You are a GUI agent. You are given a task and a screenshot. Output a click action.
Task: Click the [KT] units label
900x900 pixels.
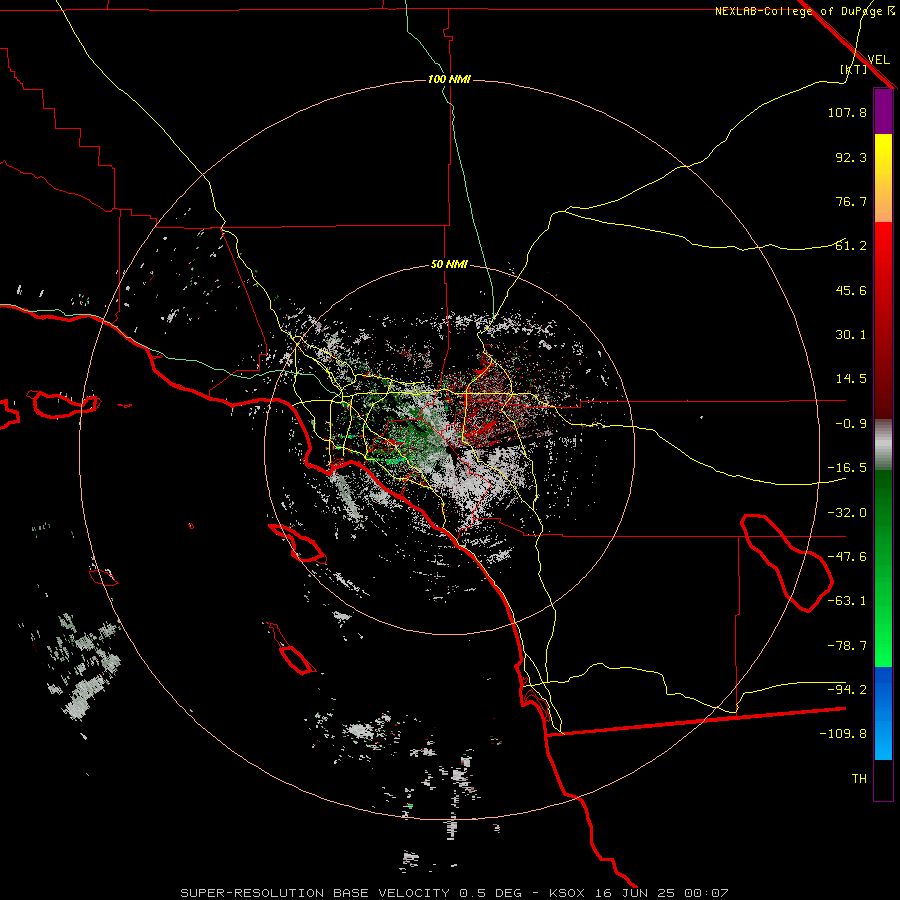[853, 69]
